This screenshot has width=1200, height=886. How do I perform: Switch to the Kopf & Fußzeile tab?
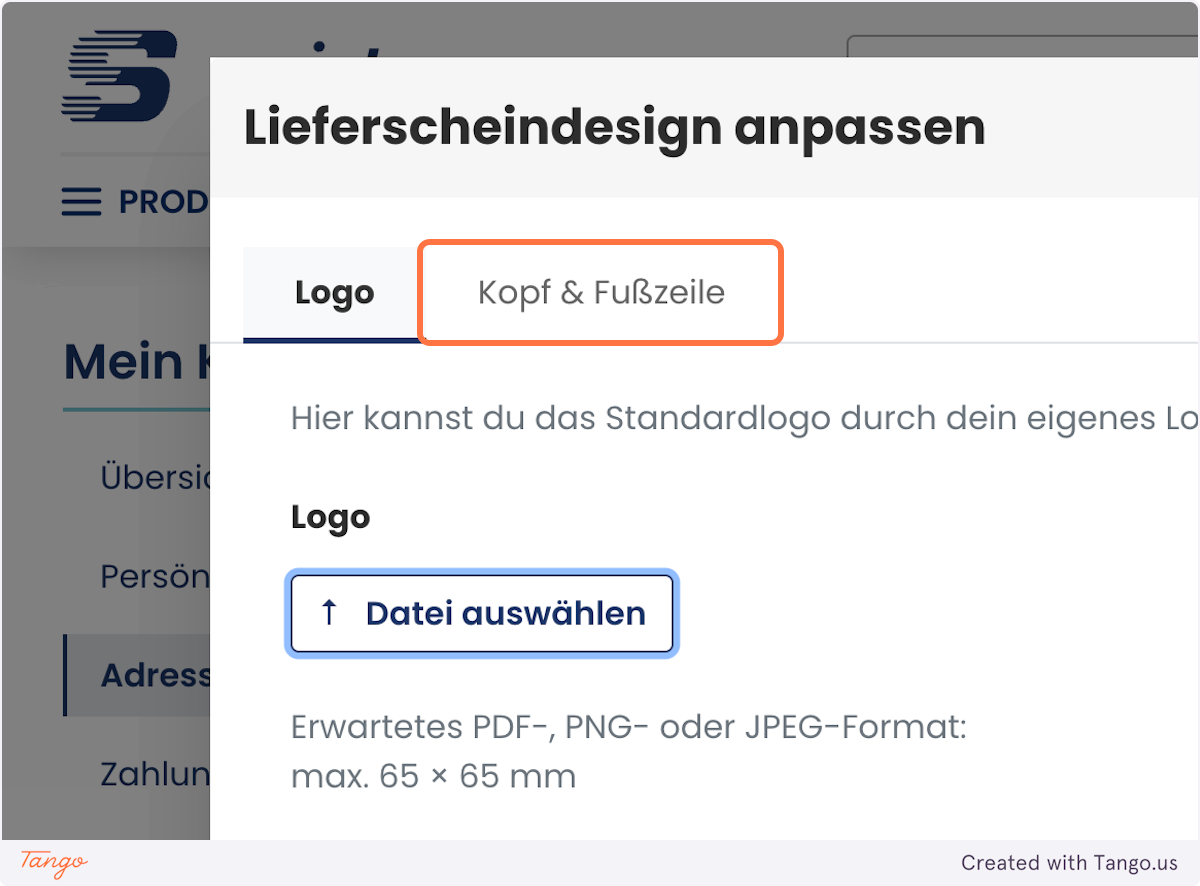point(600,293)
